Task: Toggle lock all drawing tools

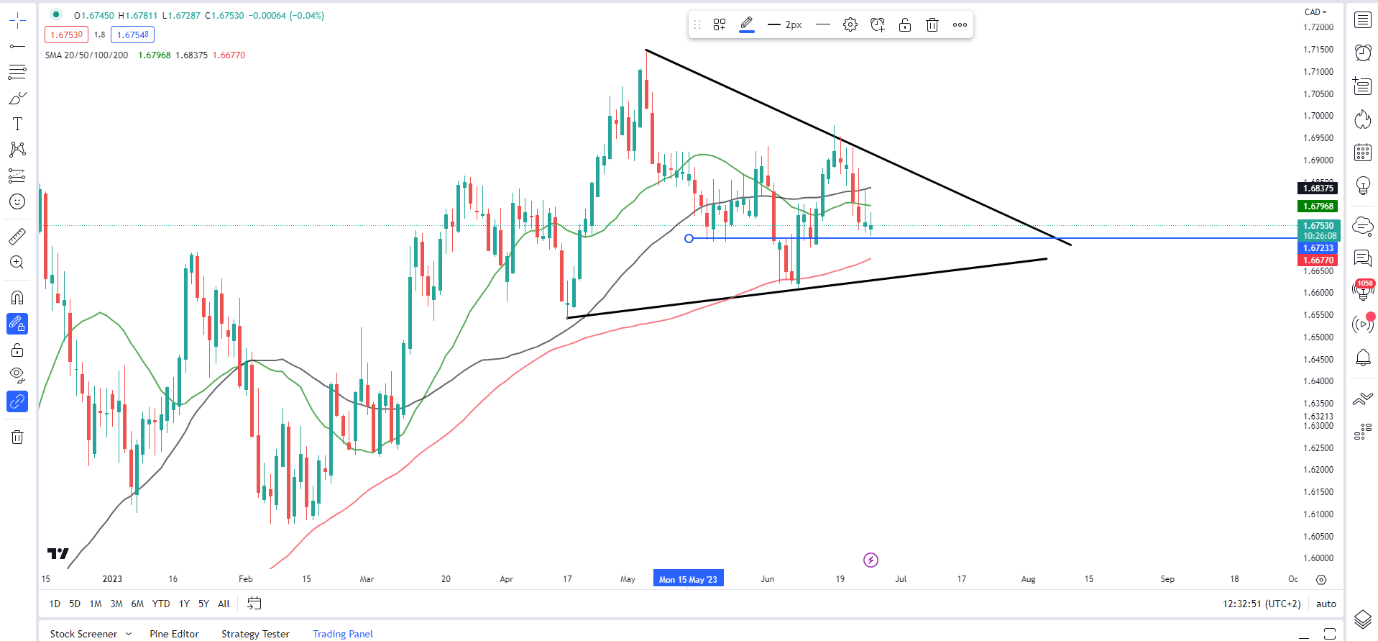Action: point(17,349)
